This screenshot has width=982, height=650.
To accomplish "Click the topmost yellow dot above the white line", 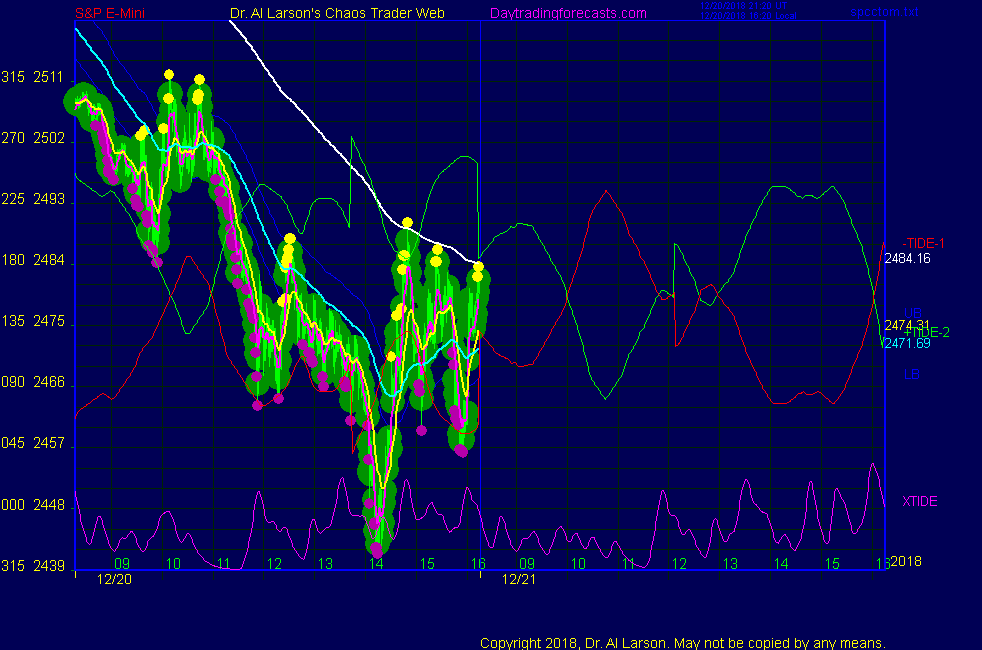I will click(x=408, y=222).
